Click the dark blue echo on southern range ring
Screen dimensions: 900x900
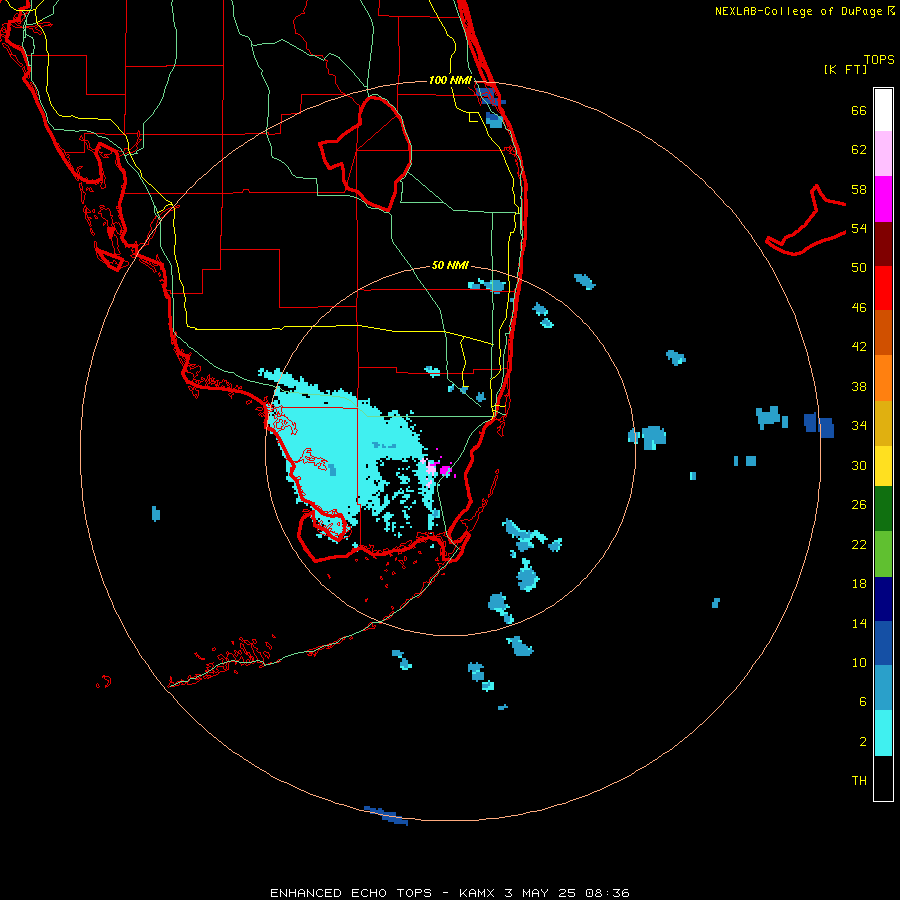pyautogui.click(x=386, y=815)
